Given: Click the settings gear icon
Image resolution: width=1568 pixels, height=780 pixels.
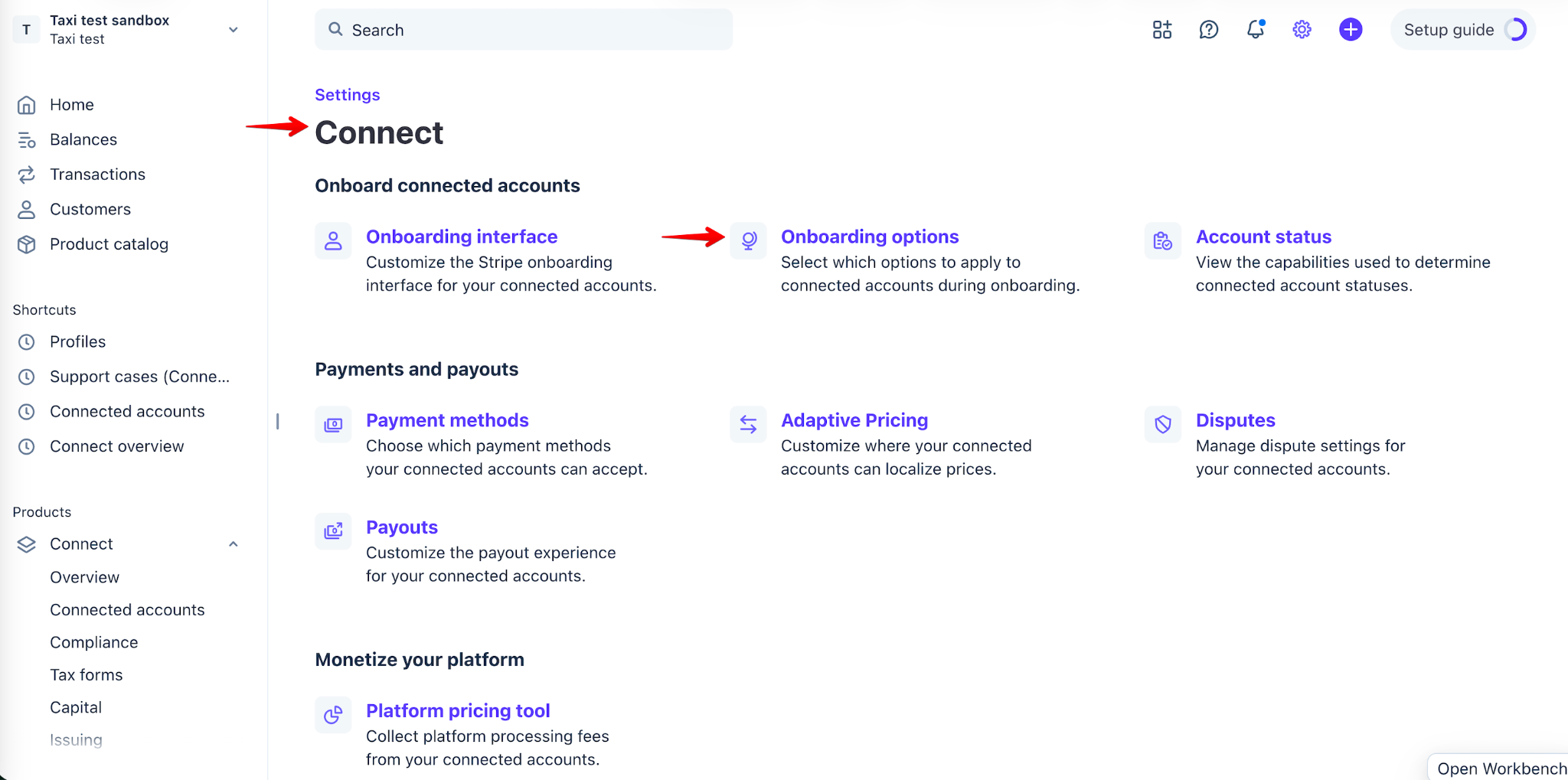Looking at the screenshot, I should [1302, 30].
